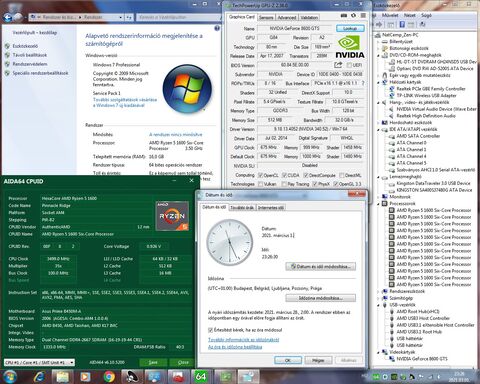
Task: Open the Nézet menu in Device Manager
Action: click(x=410, y=15)
